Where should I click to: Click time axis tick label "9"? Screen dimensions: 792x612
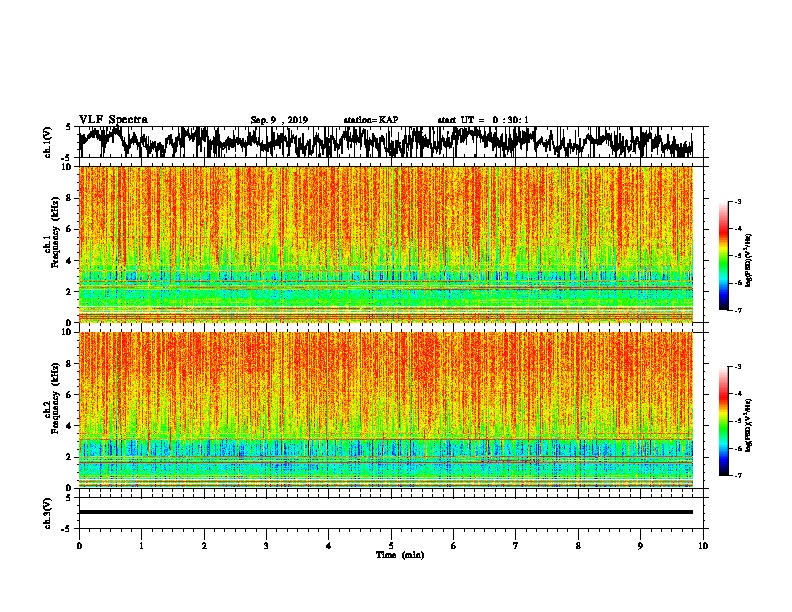pos(640,546)
